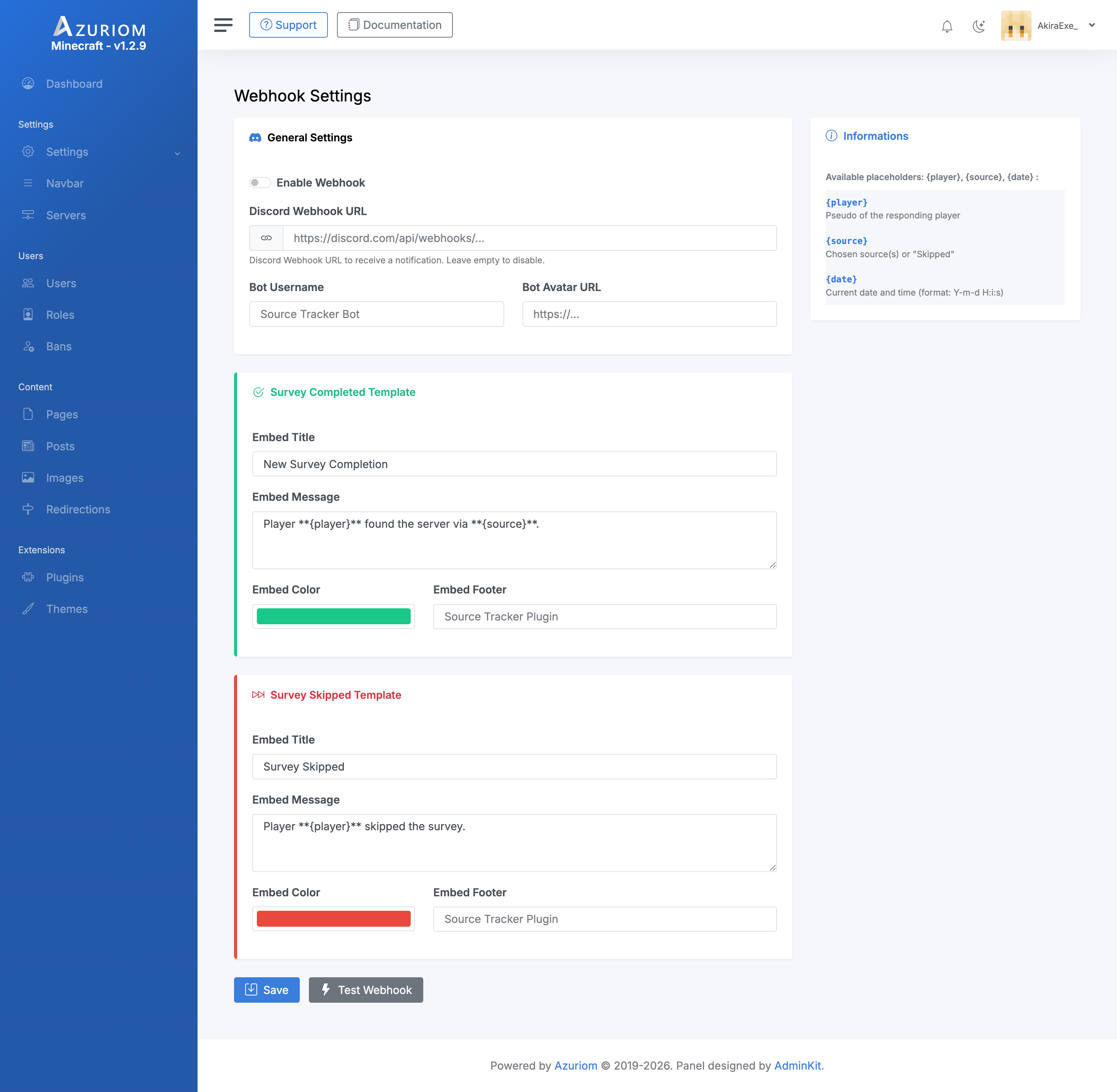Click the Dashboard gauge icon
Image resolution: width=1117 pixels, height=1092 pixels.
click(x=28, y=84)
